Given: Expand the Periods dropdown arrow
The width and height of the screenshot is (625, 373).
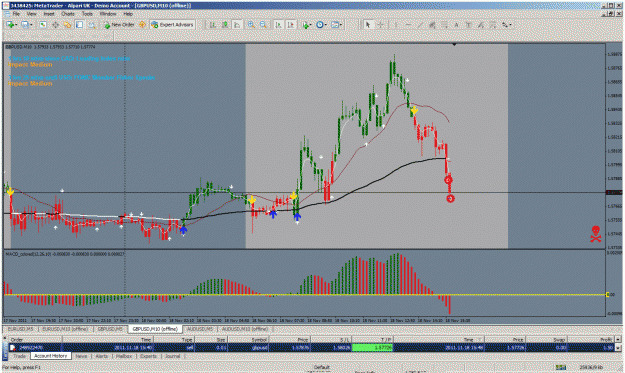Looking at the screenshot, I should coord(326,25).
